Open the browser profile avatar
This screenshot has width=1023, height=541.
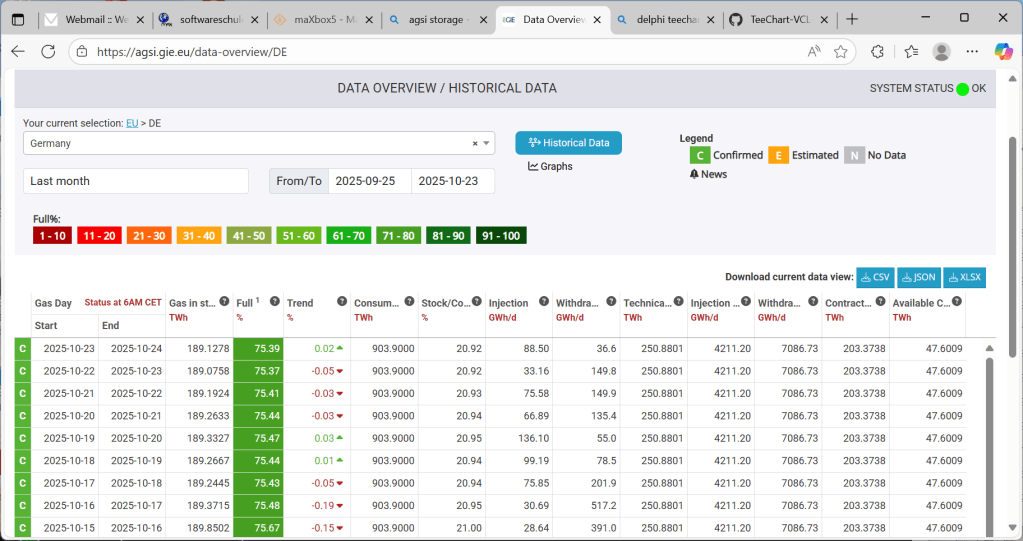click(x=941, y=52)
